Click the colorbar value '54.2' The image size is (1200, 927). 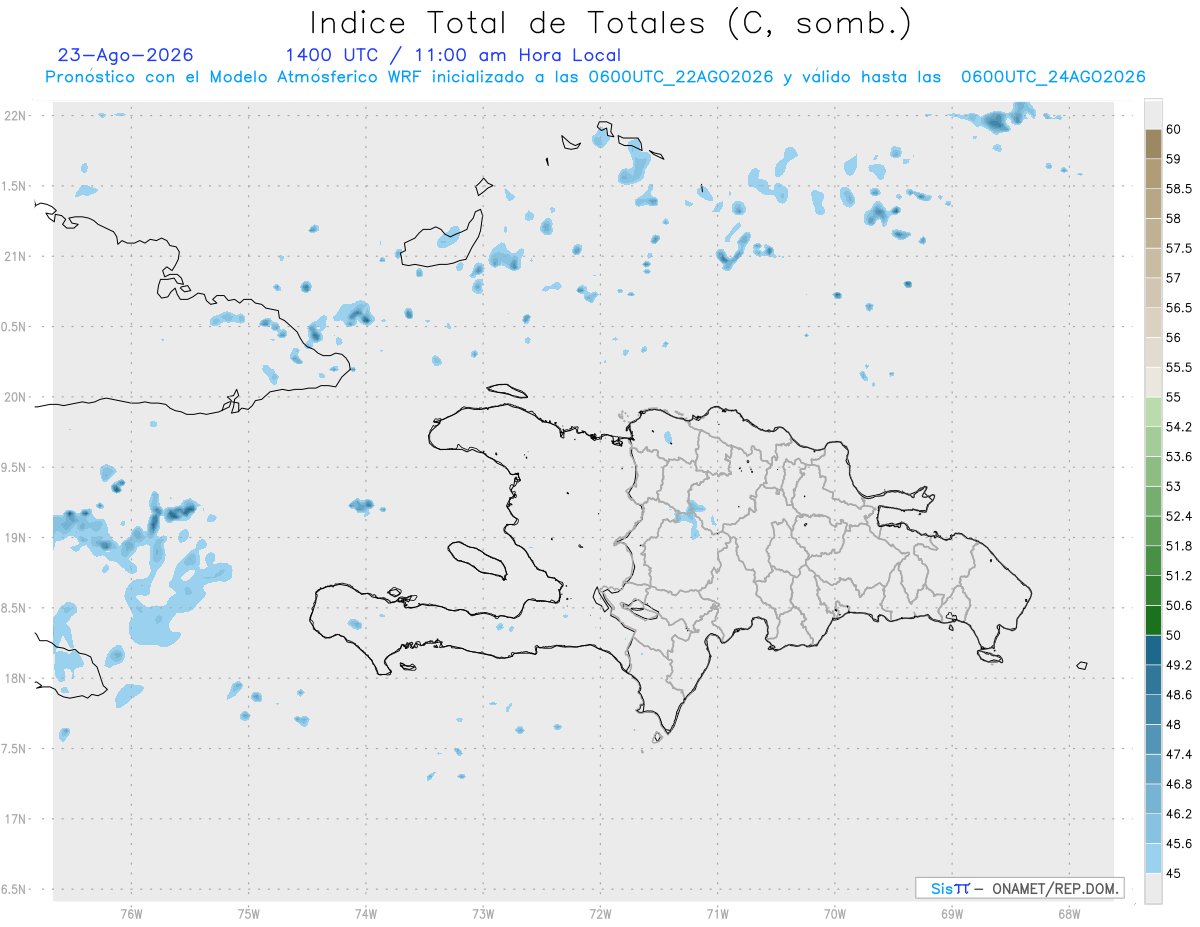click(1178, 427)
